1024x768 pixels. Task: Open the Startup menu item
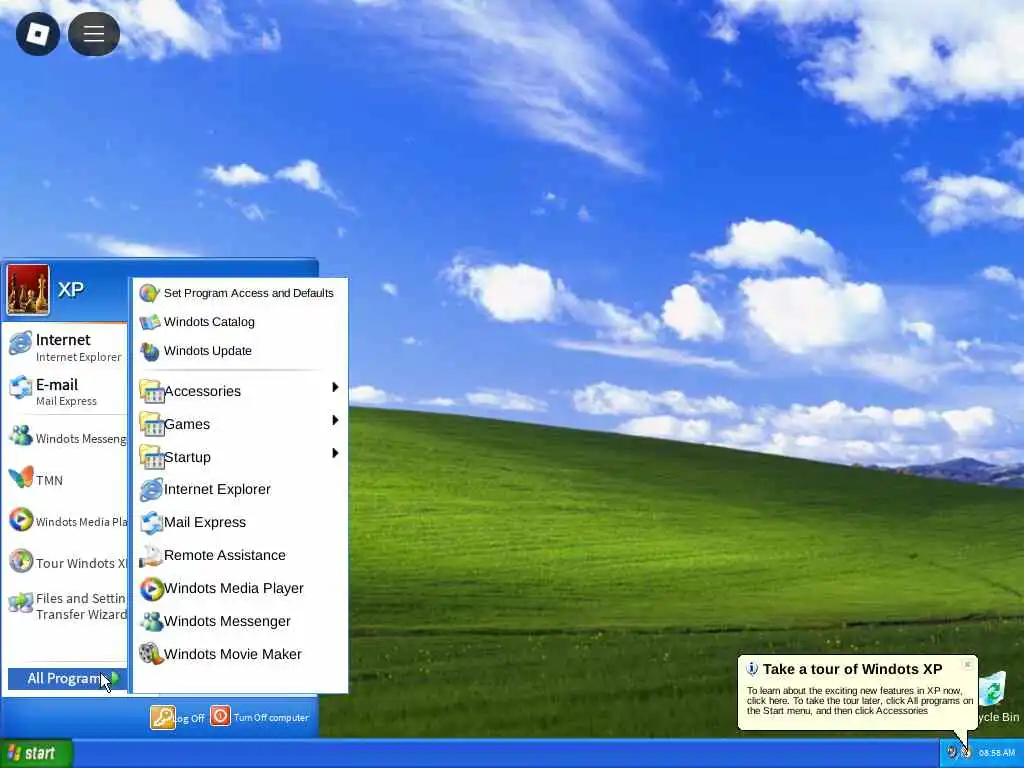tap(240, 457)
